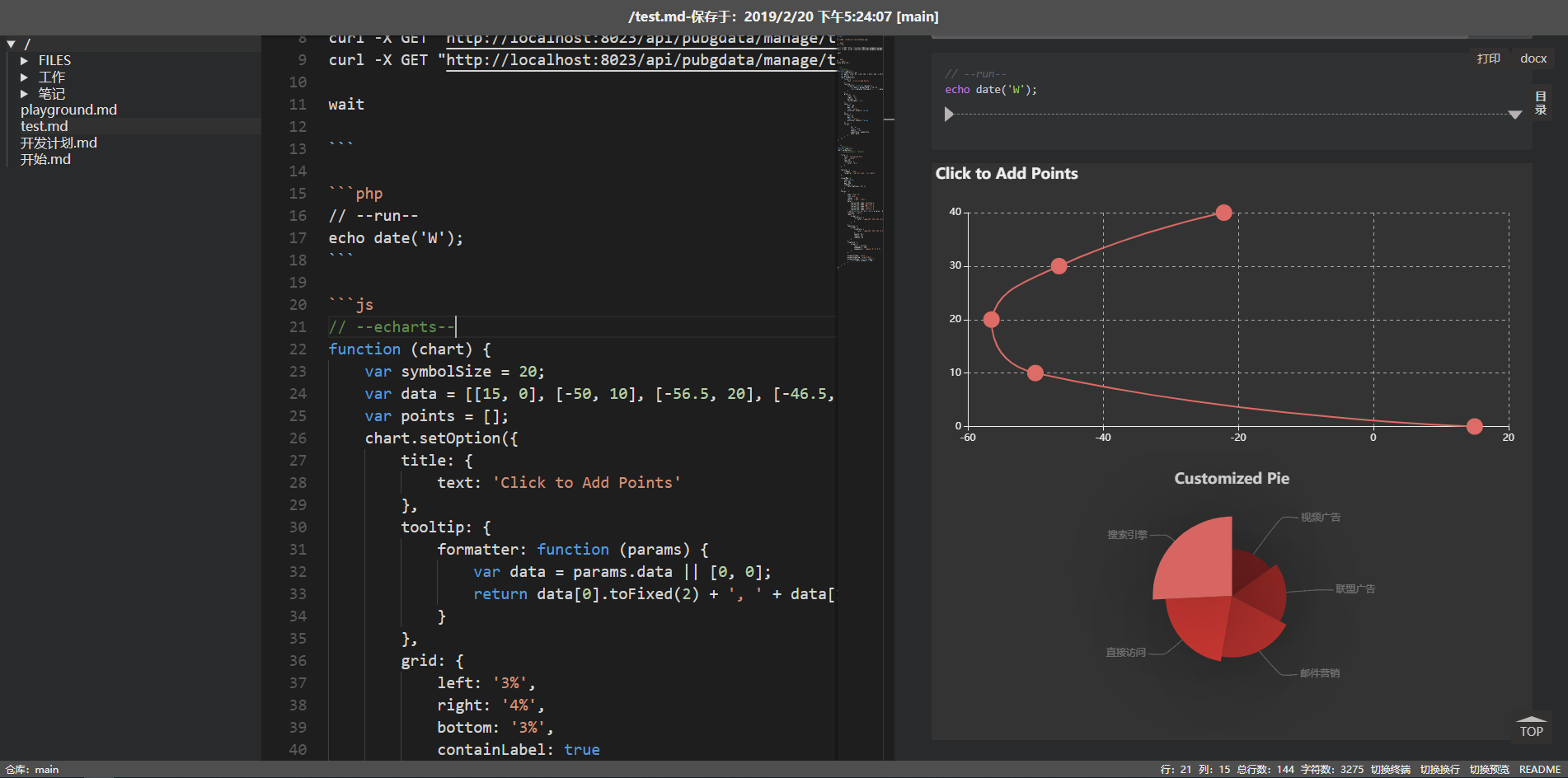Toggle preview via 切换预览
Screen dimensions: 1568x778
coord(1490,769)
